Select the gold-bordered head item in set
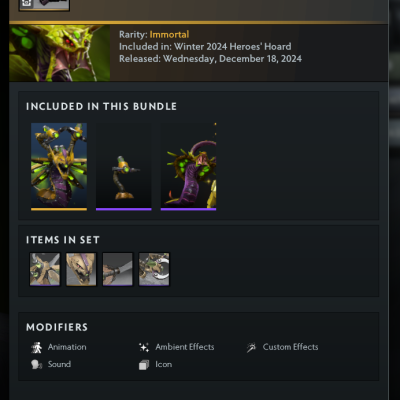Image resolution: width=400 pixels, height=400 pixels. (81, 269)
